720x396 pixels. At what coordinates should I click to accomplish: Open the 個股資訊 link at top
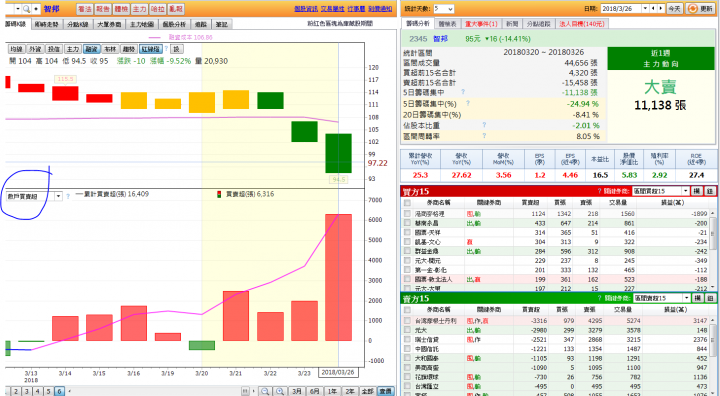(x=305, y=9)
